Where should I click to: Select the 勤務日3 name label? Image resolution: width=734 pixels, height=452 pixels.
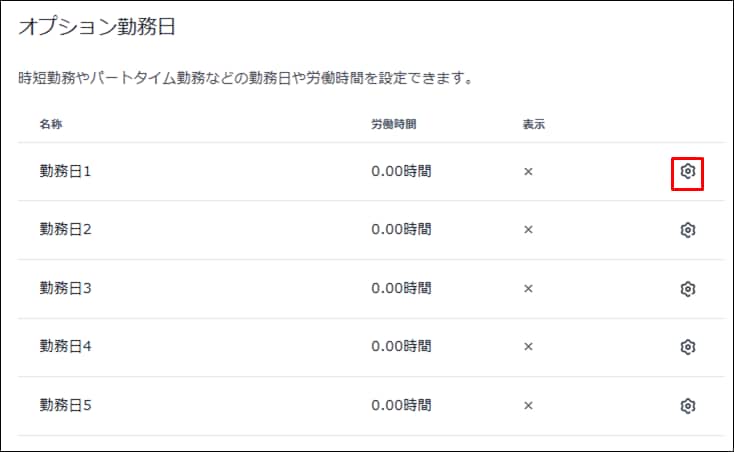[66, 289]
